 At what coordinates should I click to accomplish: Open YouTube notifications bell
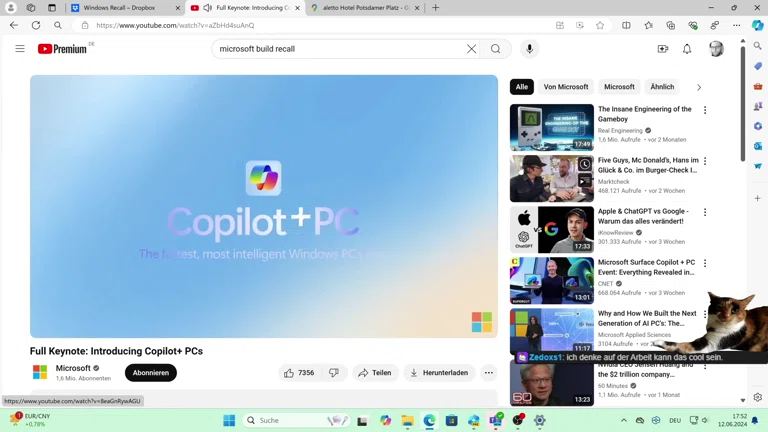point(687,48)
